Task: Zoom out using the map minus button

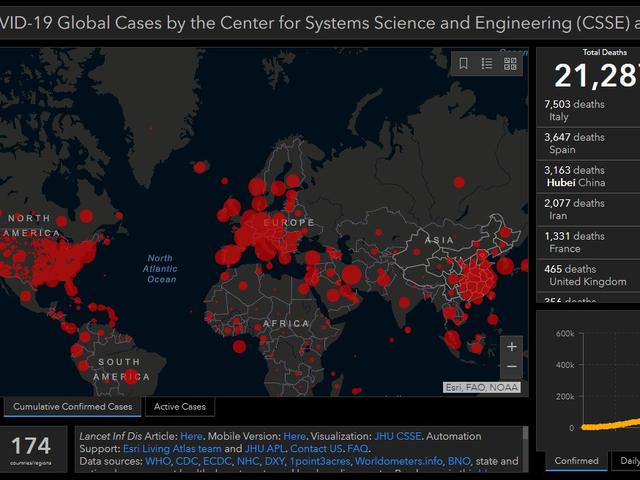Action: 512,366
